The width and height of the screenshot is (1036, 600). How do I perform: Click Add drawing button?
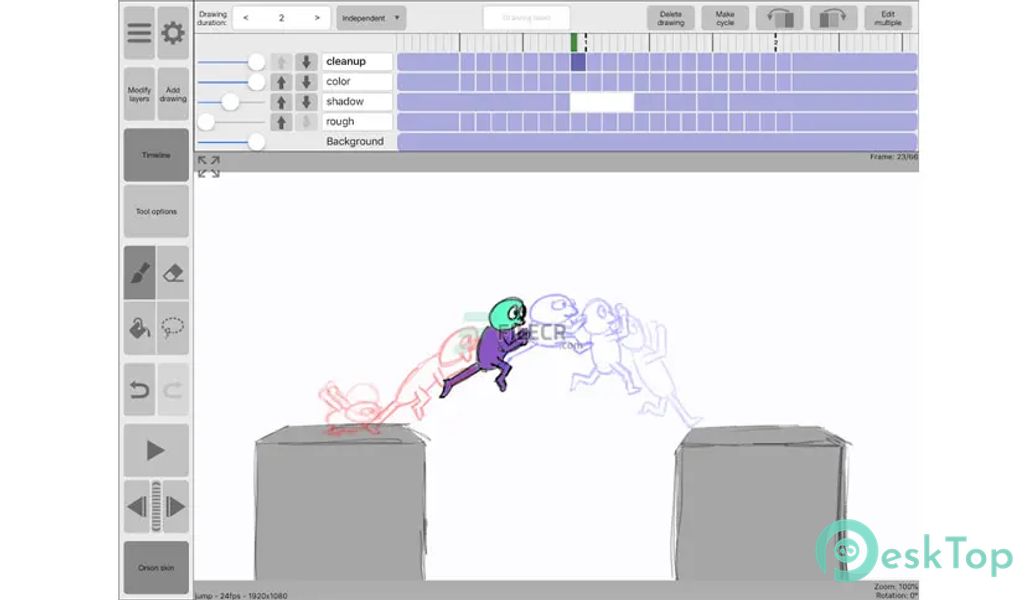(x=173, y=94)
